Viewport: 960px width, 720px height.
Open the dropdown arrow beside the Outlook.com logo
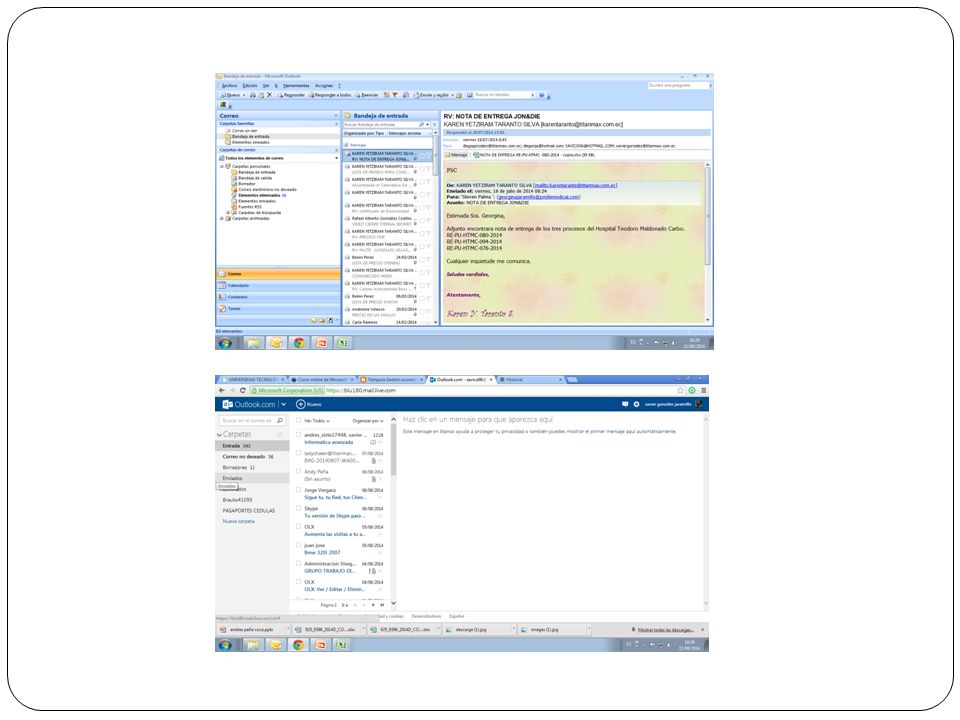tap(283, 404)
